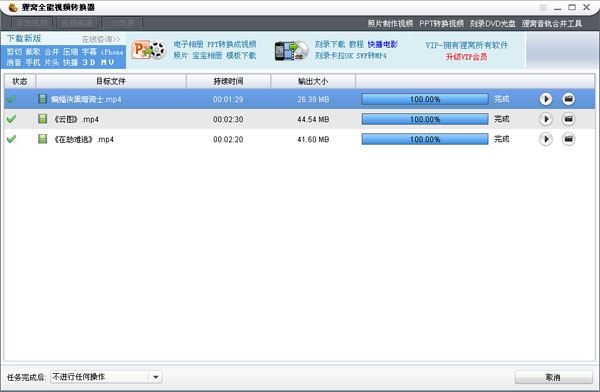Click the 目标文件 column header

click(x=111, y=81)
